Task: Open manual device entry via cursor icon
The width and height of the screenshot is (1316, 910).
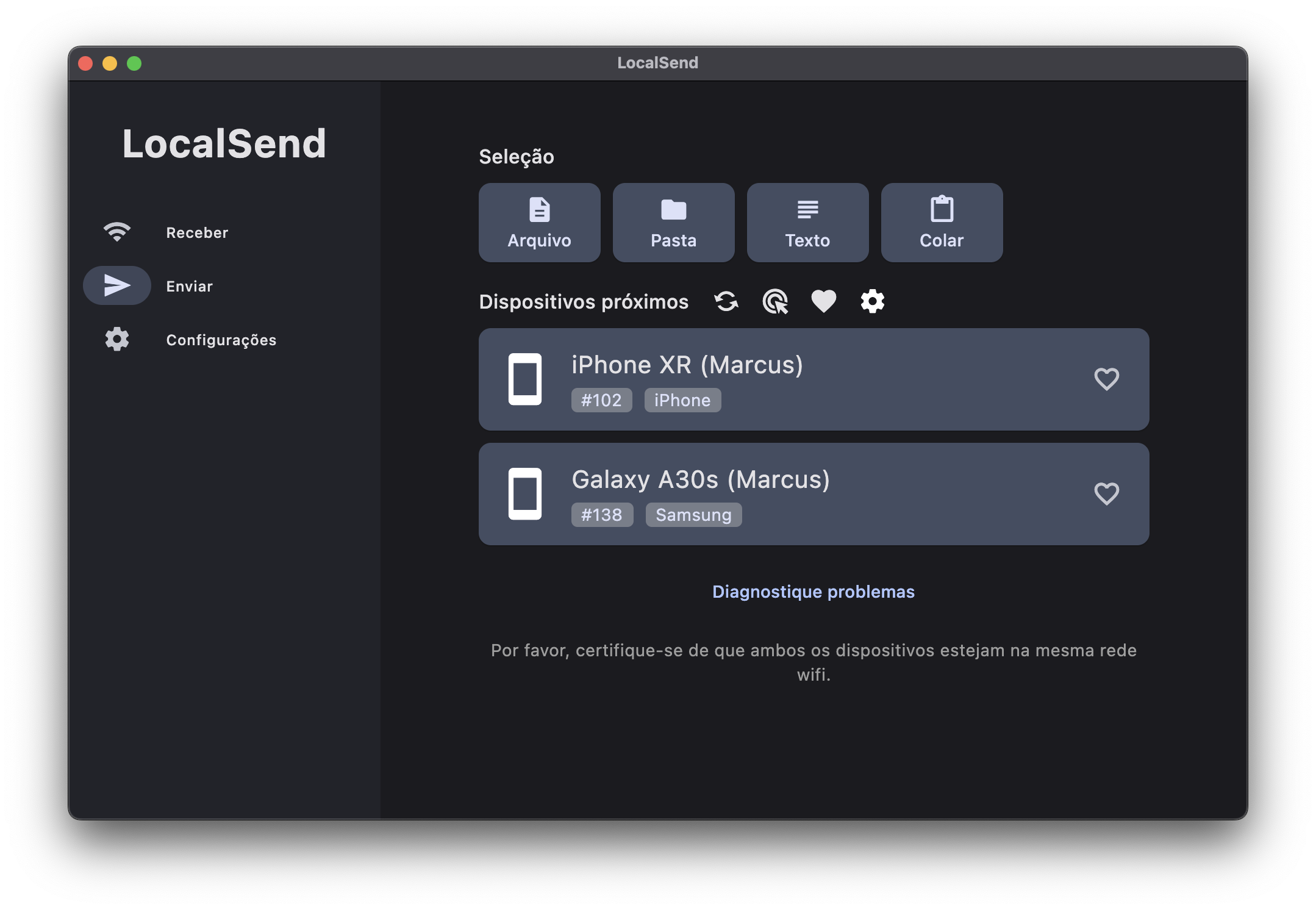Action: (x=775, y=301)
